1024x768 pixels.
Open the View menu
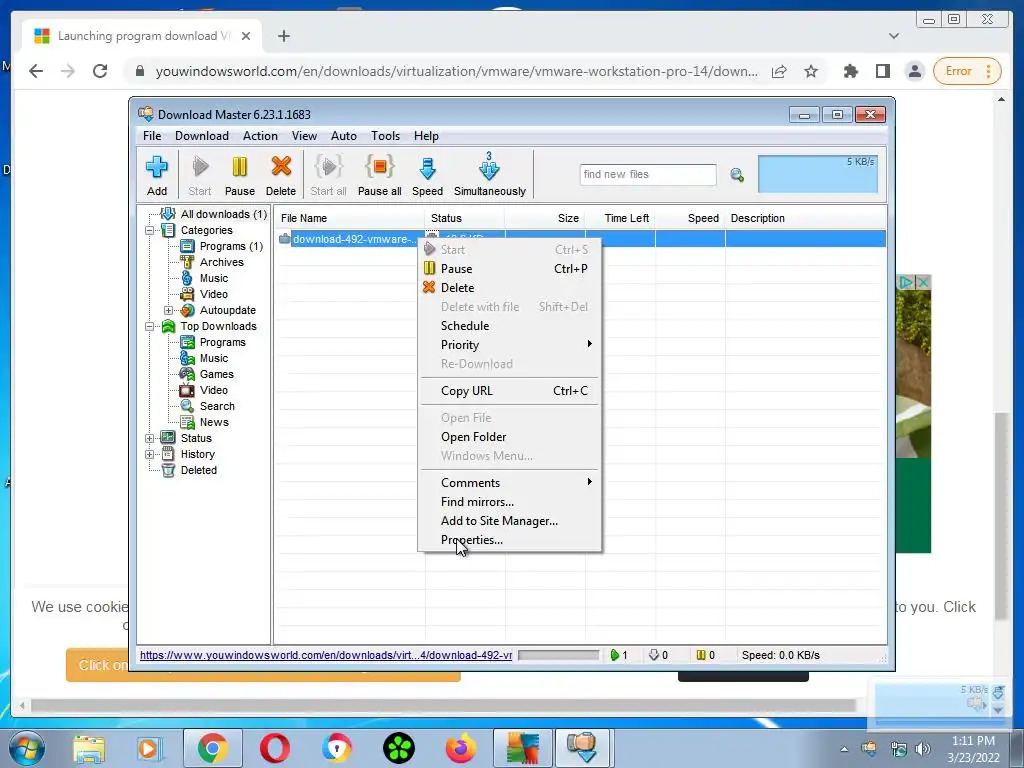pyautogui.click(x=304, y=136)
